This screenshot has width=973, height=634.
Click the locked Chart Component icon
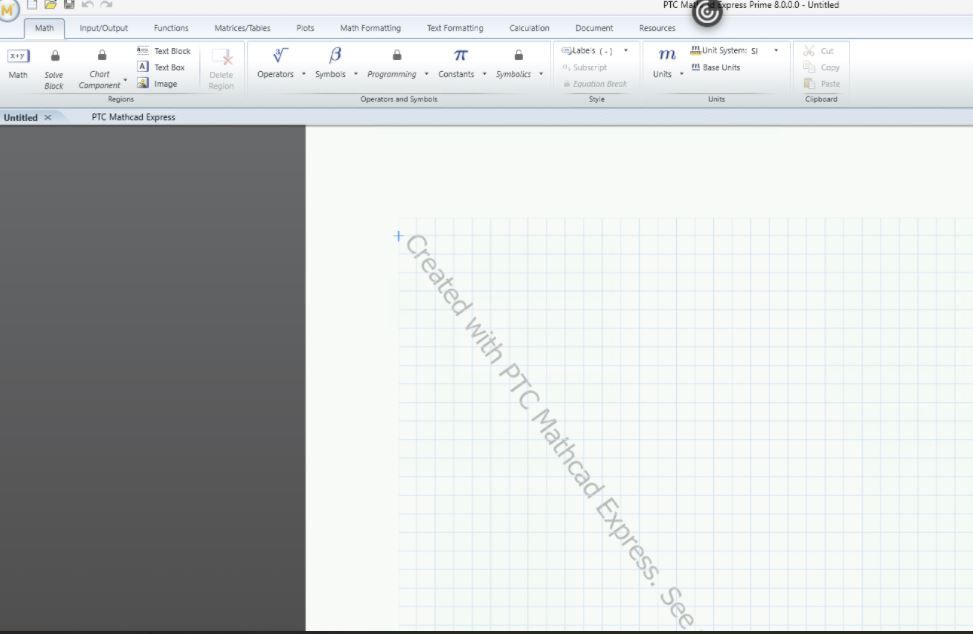[102, 55]
